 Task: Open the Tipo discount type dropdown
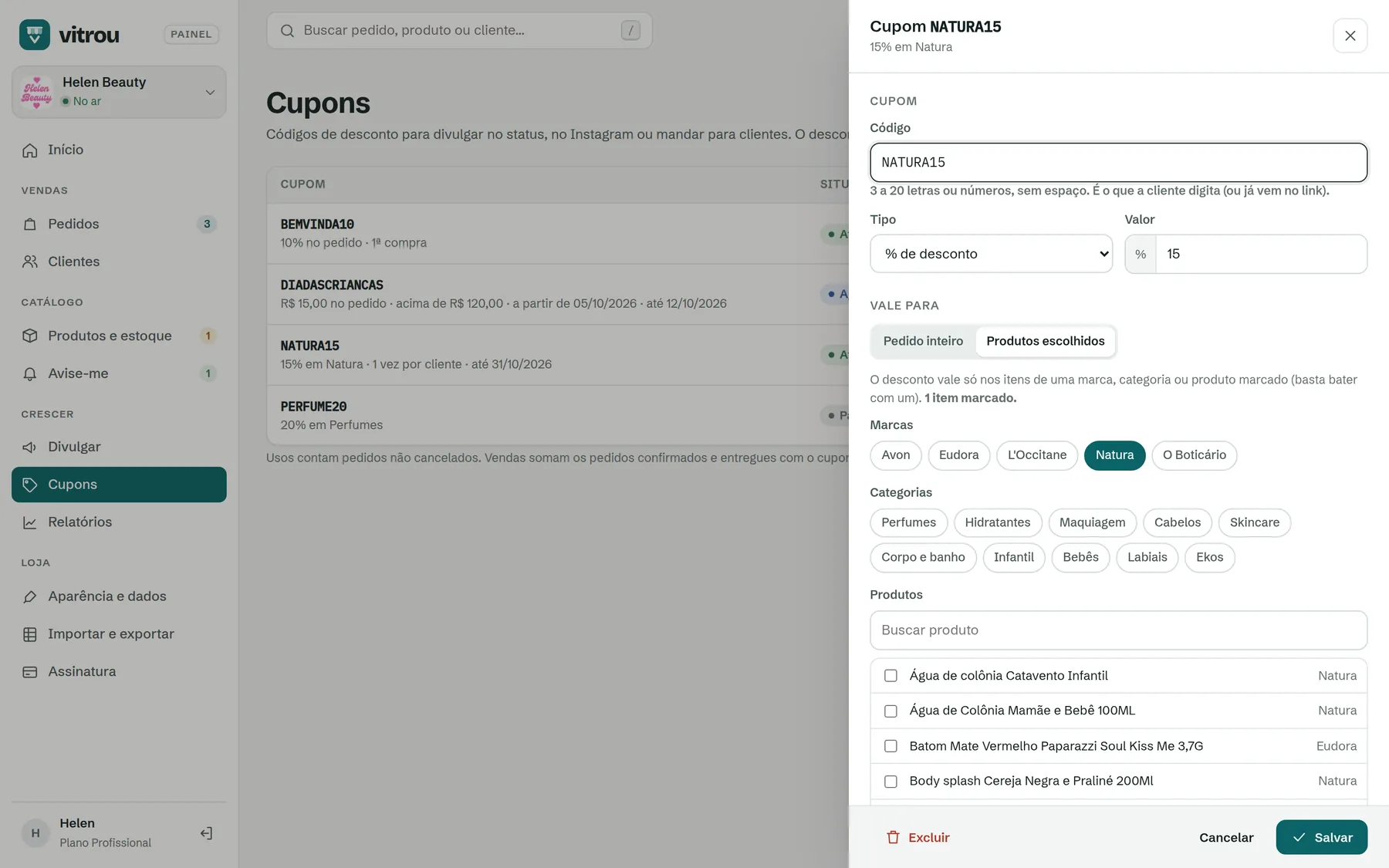click(x=991, y=254)
